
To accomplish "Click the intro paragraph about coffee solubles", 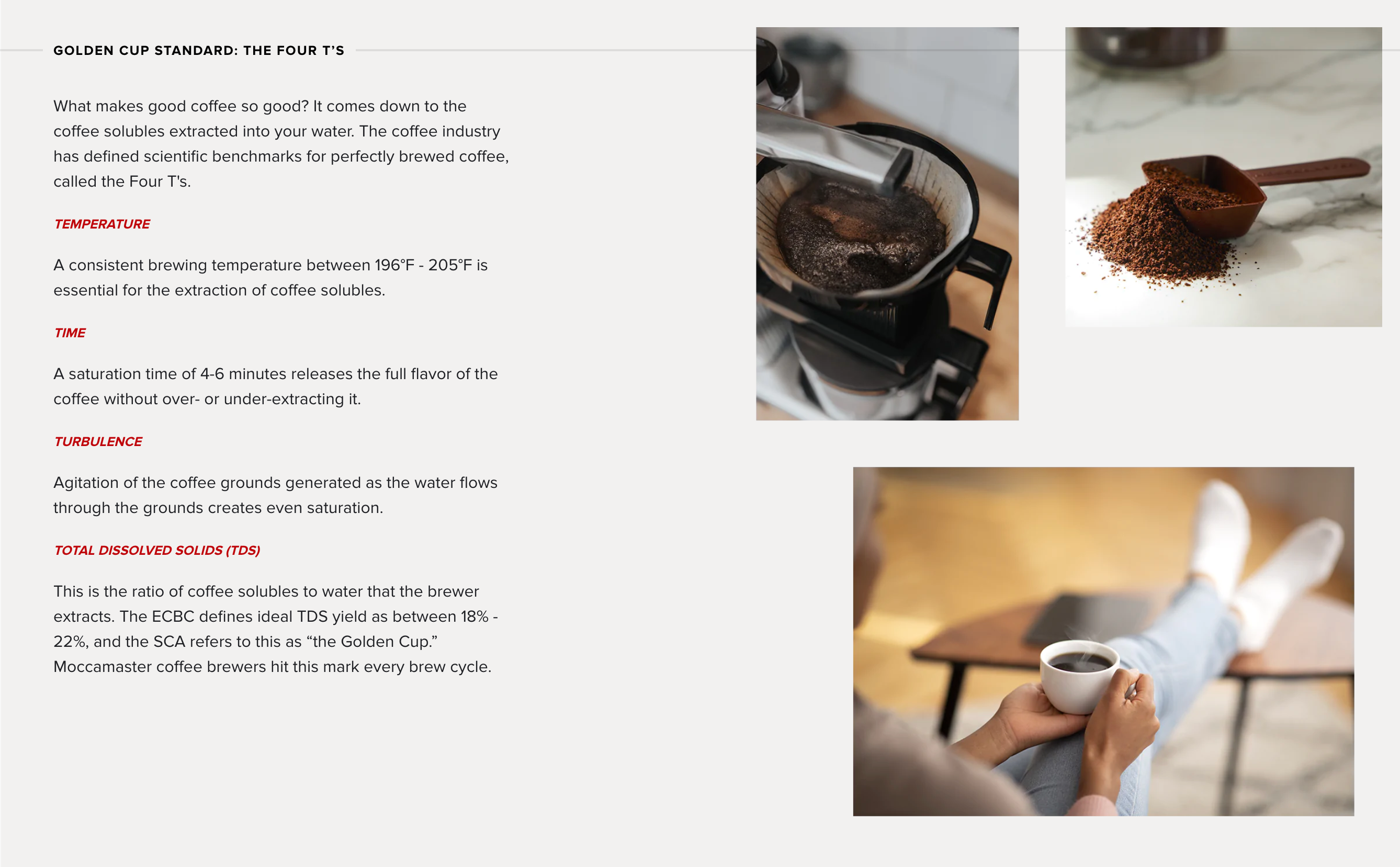I will [281, 143].
